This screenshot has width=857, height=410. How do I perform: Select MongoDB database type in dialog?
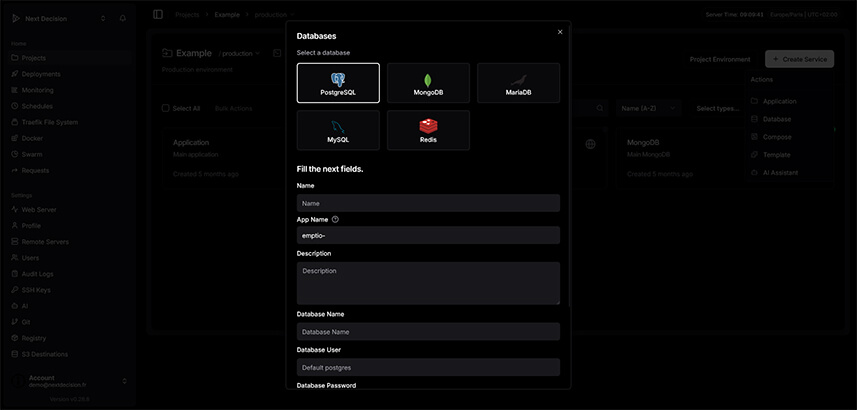pyautogui.click(x=428, y=83)
